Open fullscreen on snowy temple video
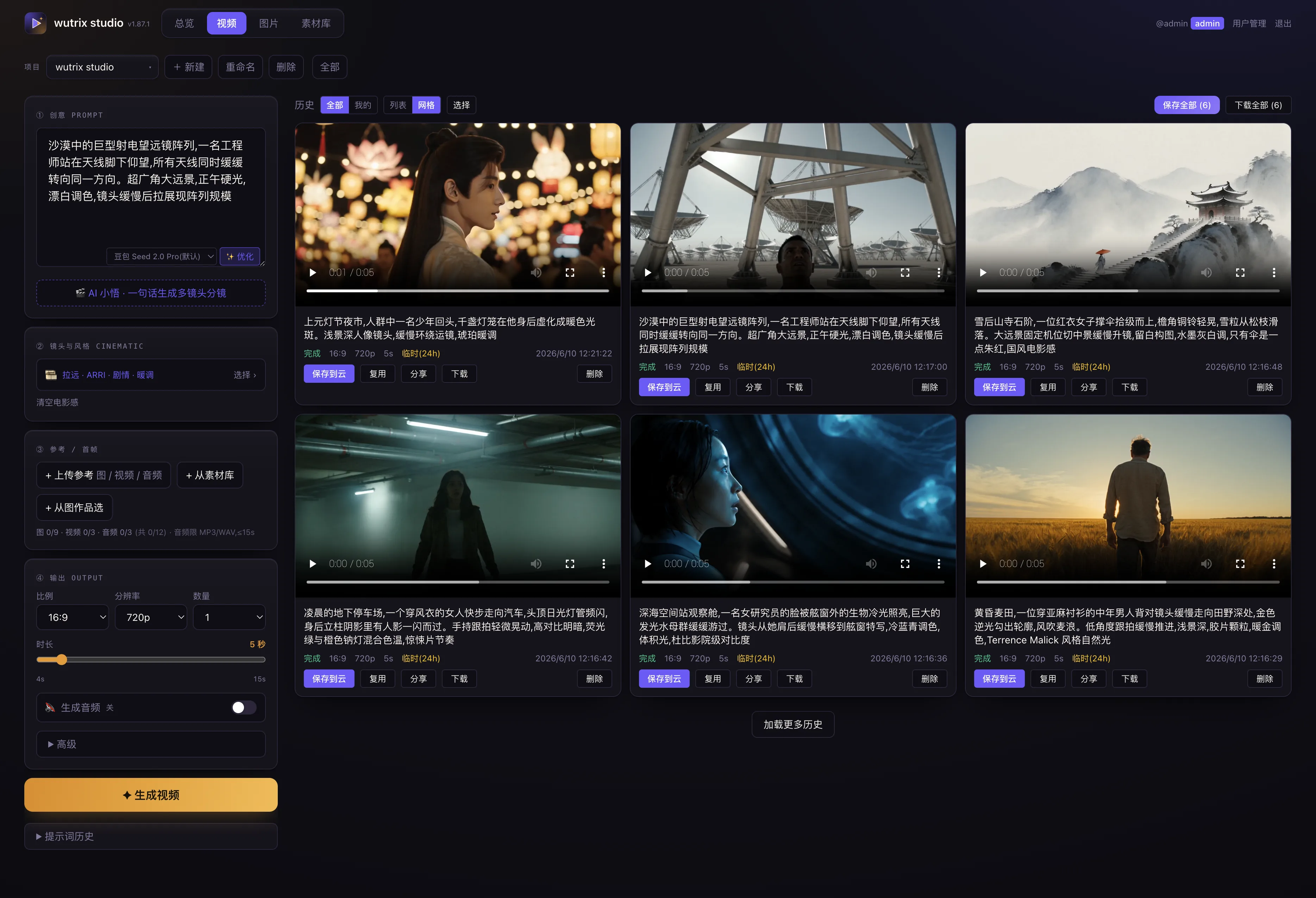Image resolution: width=1316 pixels, height=898 pixels. (1240, 273)
